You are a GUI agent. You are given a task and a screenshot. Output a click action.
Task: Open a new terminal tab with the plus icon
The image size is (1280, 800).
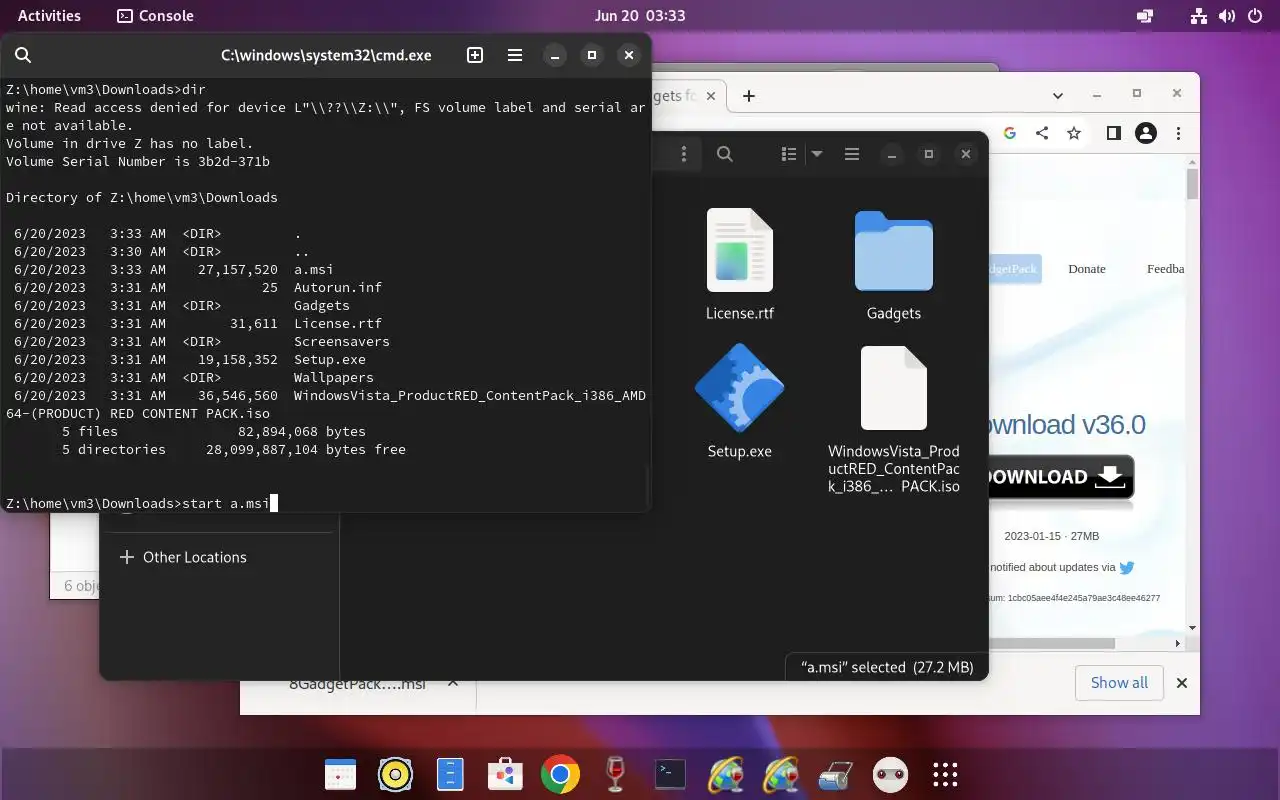(475, 55)
